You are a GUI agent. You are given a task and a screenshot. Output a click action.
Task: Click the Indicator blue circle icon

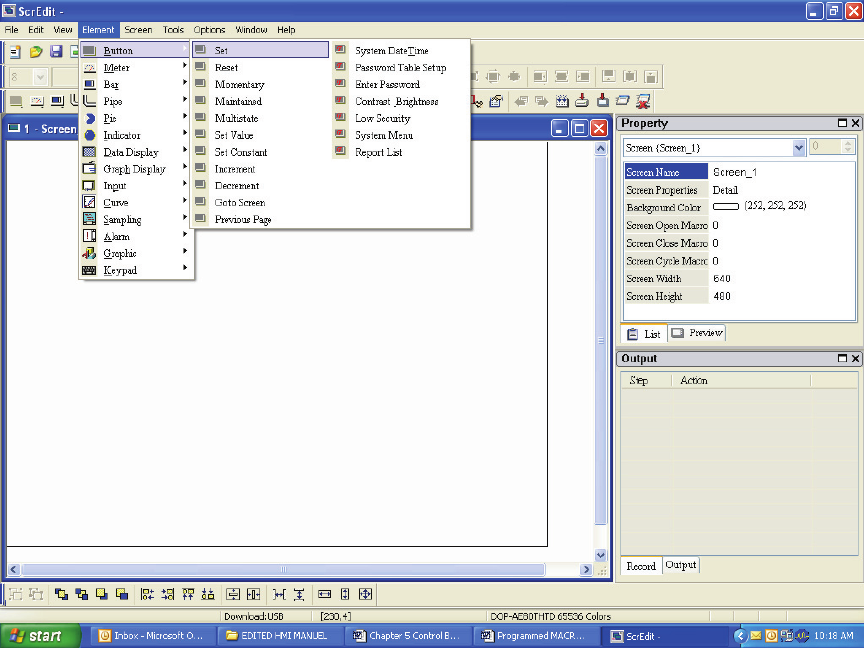pyautogui.click(x=89, y=135)
